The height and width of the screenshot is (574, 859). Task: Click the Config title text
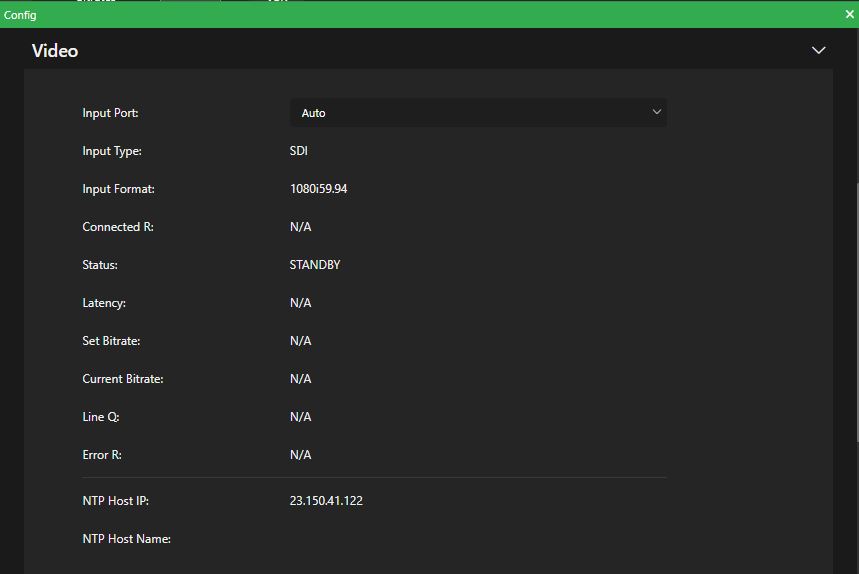[x=20, y=15]
